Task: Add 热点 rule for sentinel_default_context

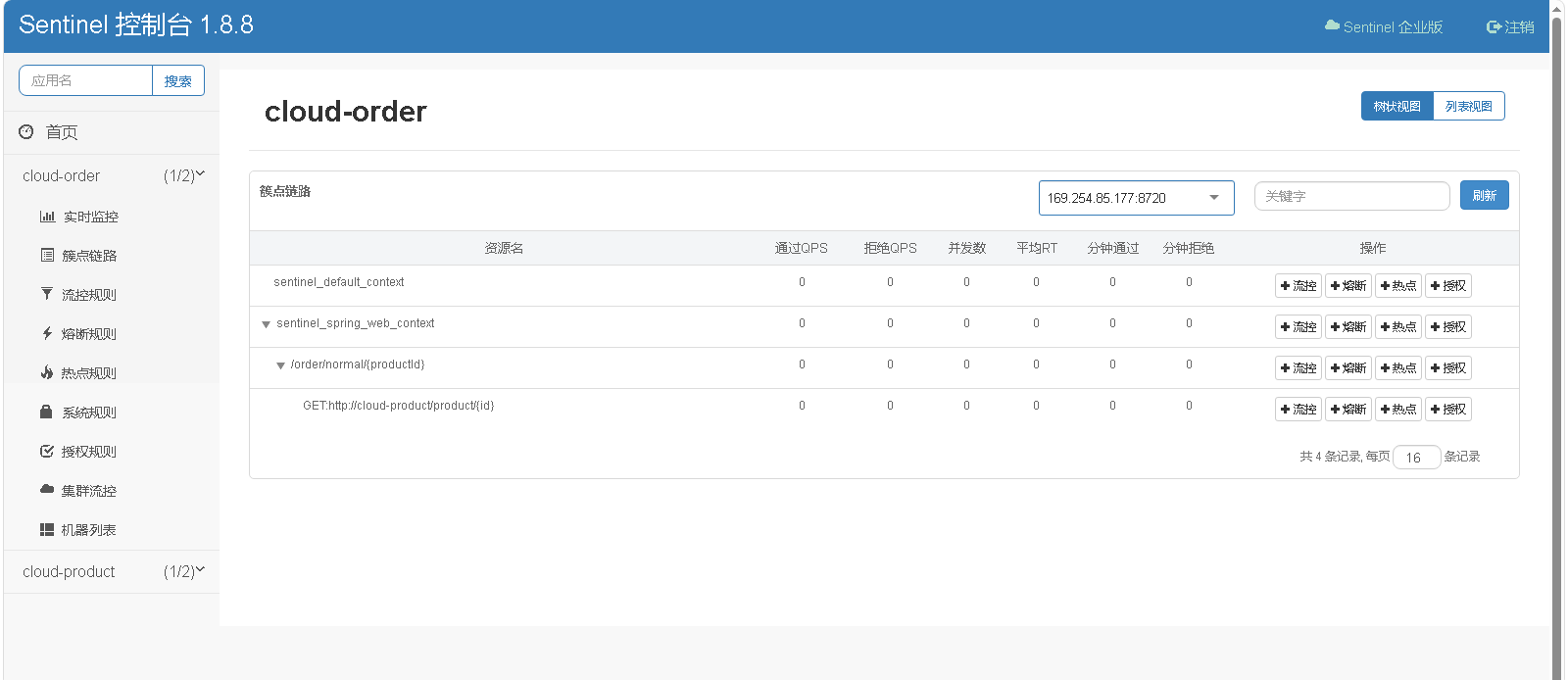Action: pos(1398,285)
